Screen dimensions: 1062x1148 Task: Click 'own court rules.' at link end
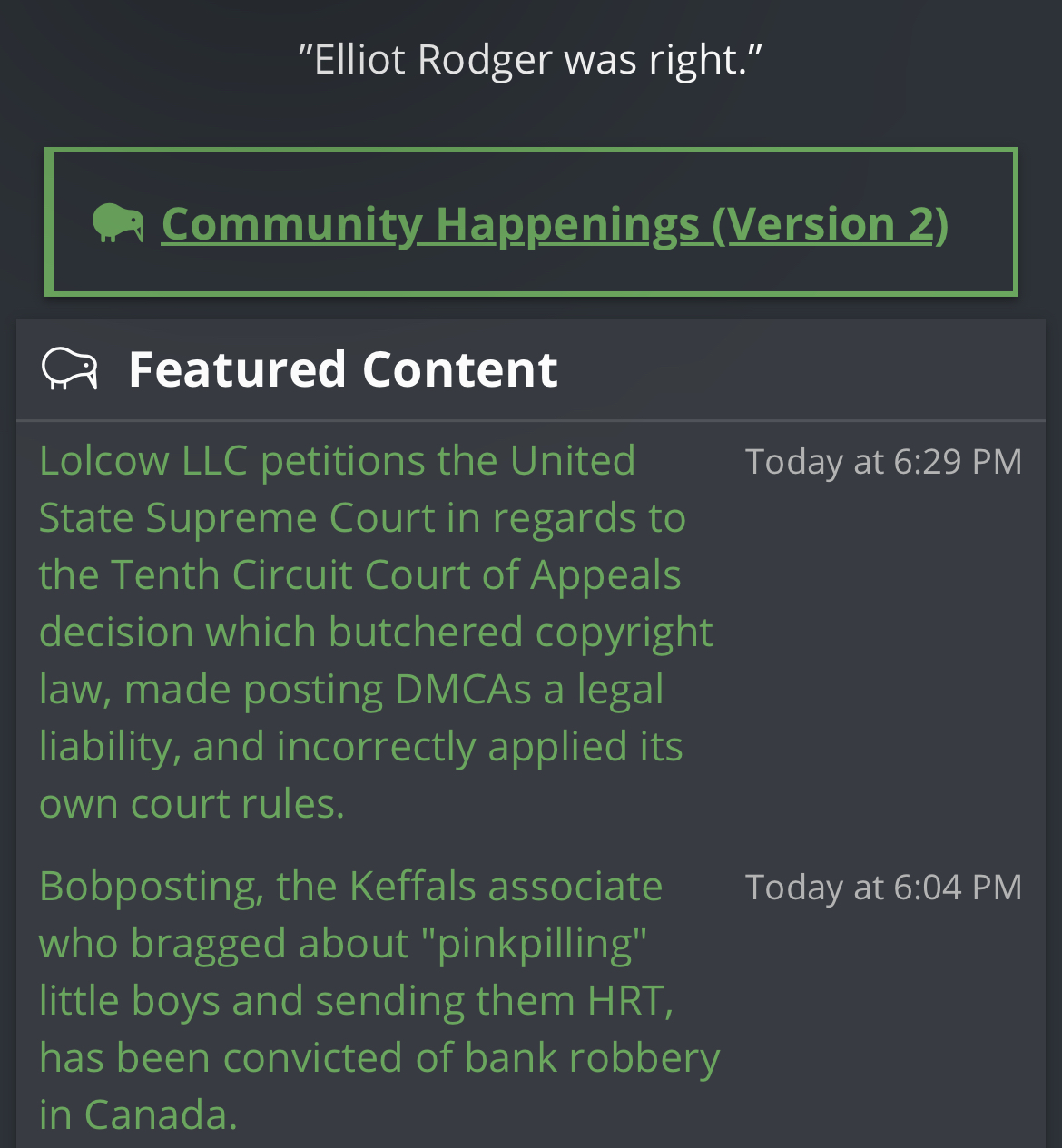point(192,803)
